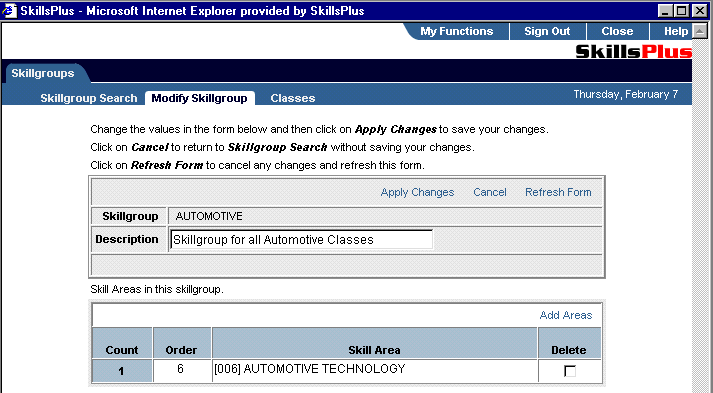The image size is (713, 393).
Task: Click the Close navigation button
Action: click(x=617, y=31)
